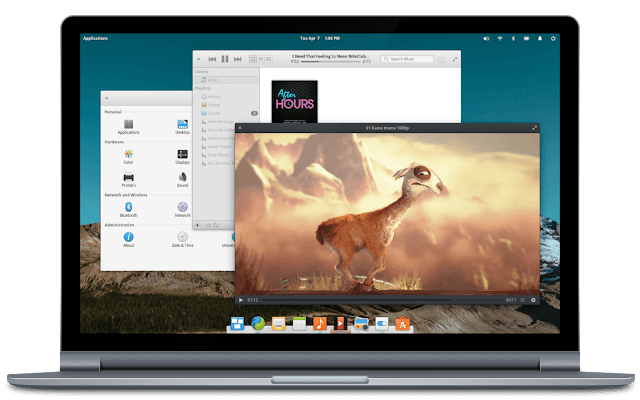Open Printers settings
Viewport: 640px width, 400px height.
129,180
